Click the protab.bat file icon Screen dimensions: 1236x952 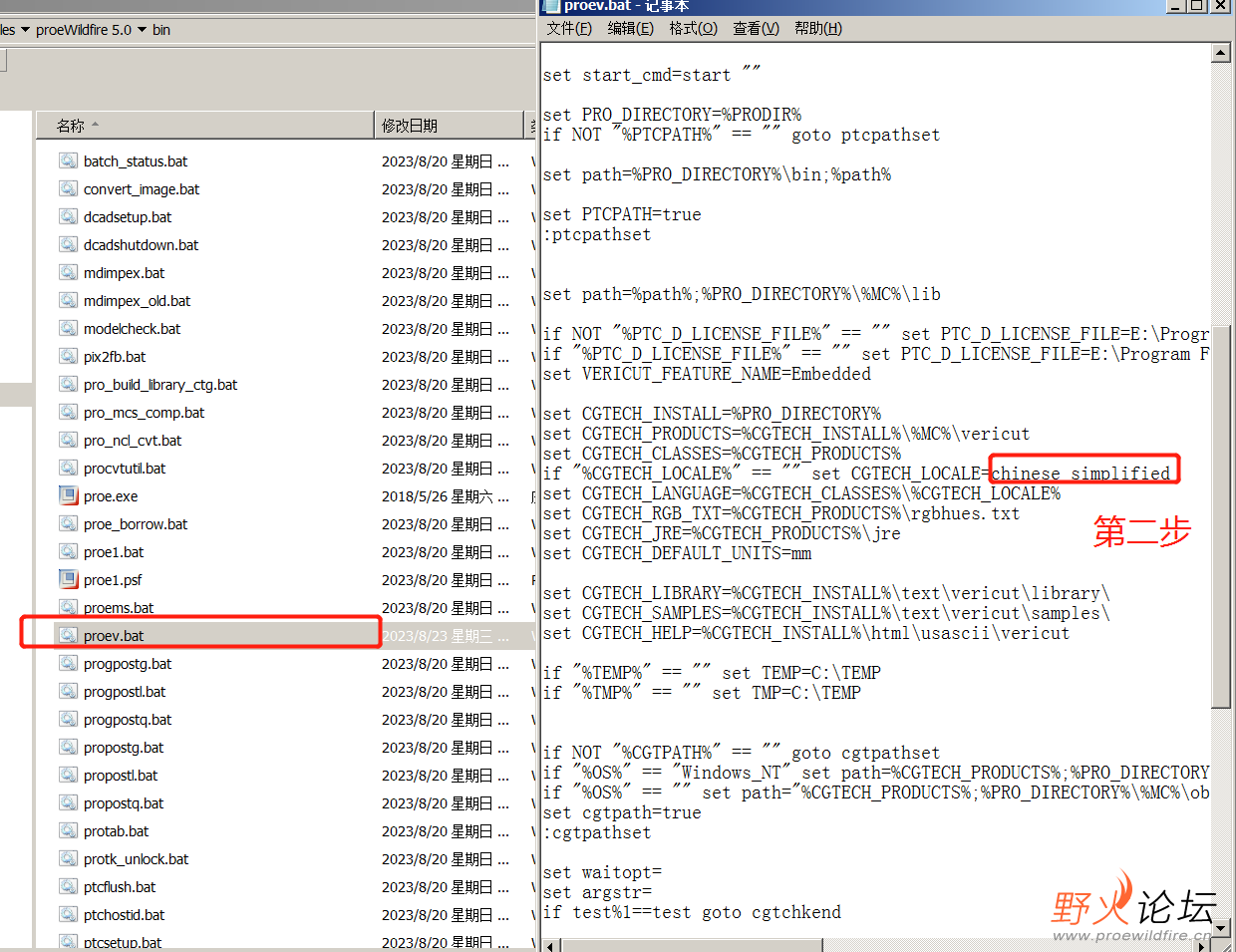(x=68, y=830)
